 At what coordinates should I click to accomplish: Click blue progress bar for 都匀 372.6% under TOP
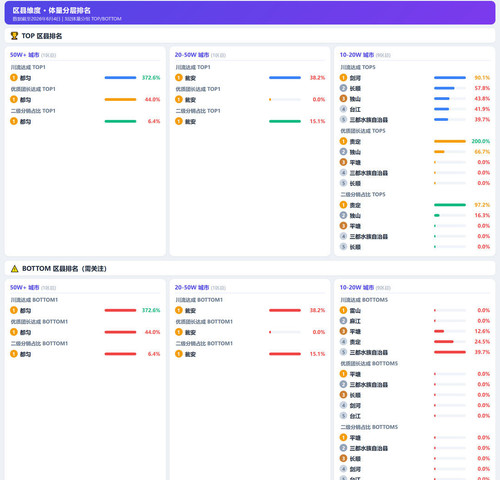point(120,78)
